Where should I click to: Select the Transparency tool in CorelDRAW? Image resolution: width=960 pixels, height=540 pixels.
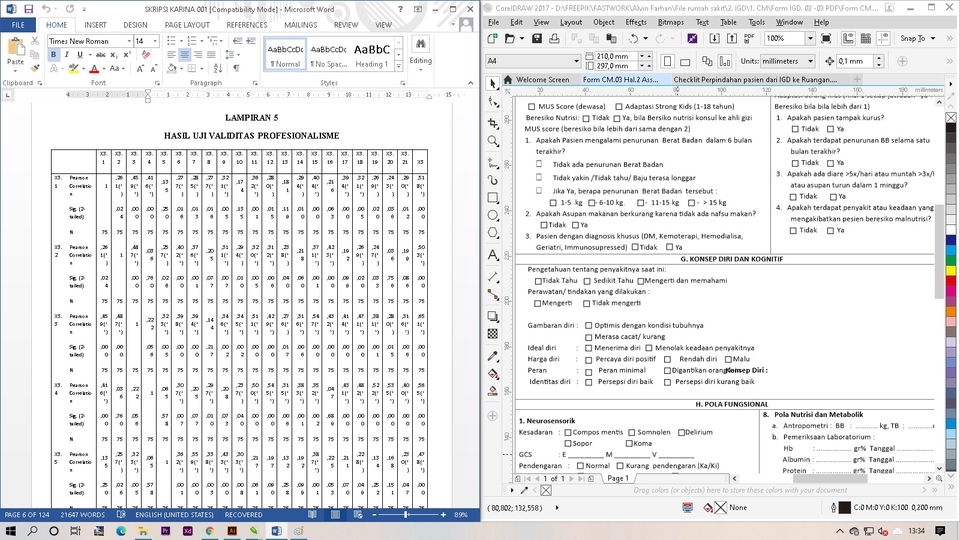(493, 334)
